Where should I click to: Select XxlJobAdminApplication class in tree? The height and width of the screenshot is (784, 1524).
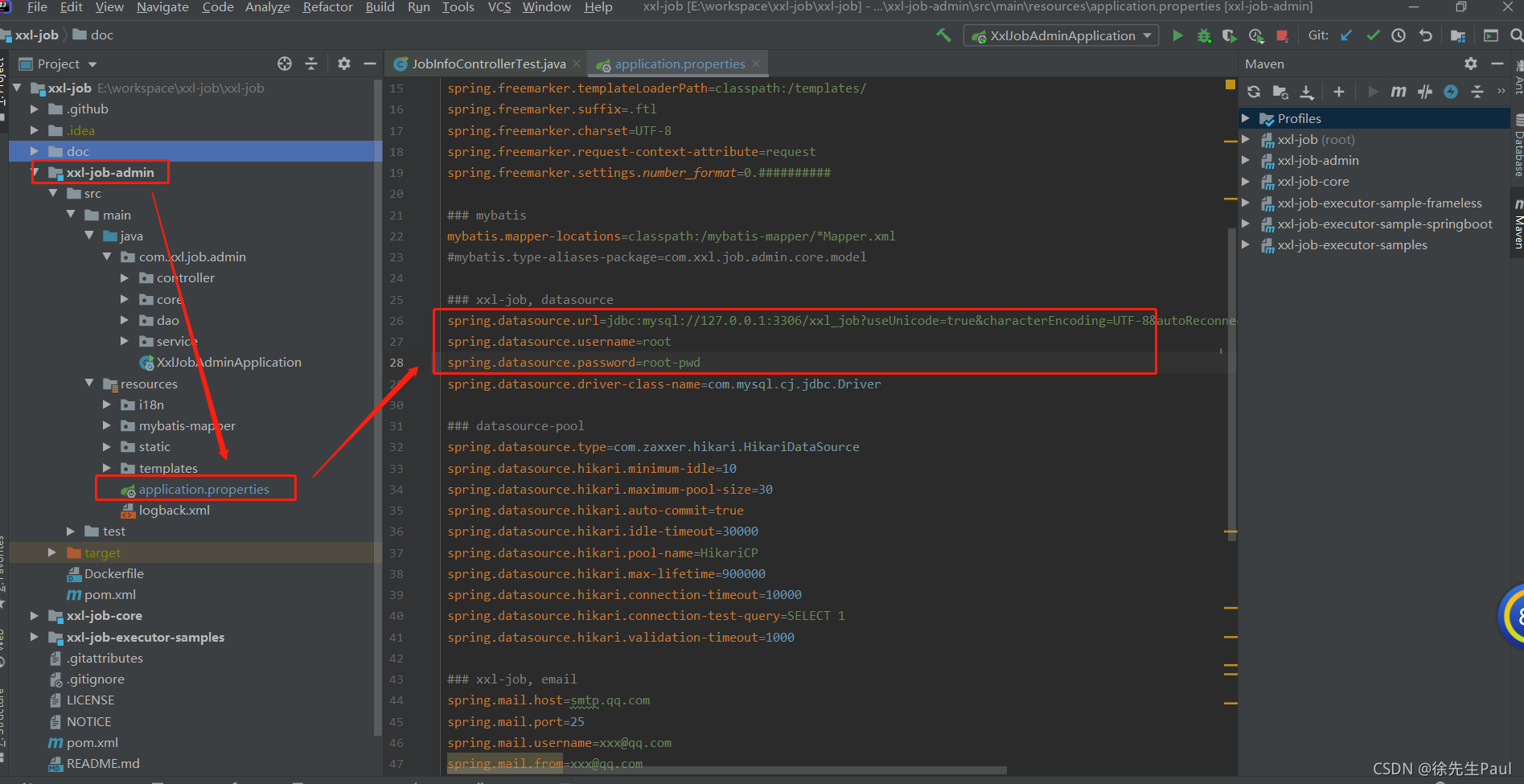(228, 363)
